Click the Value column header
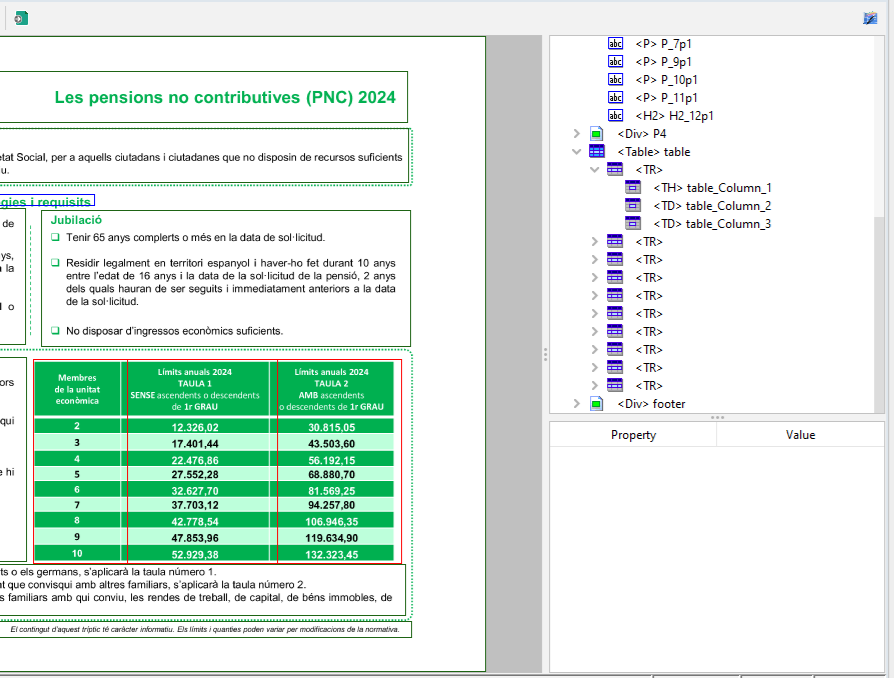The height and width of the screenshot is (678, 894). [x=800, y=434]
